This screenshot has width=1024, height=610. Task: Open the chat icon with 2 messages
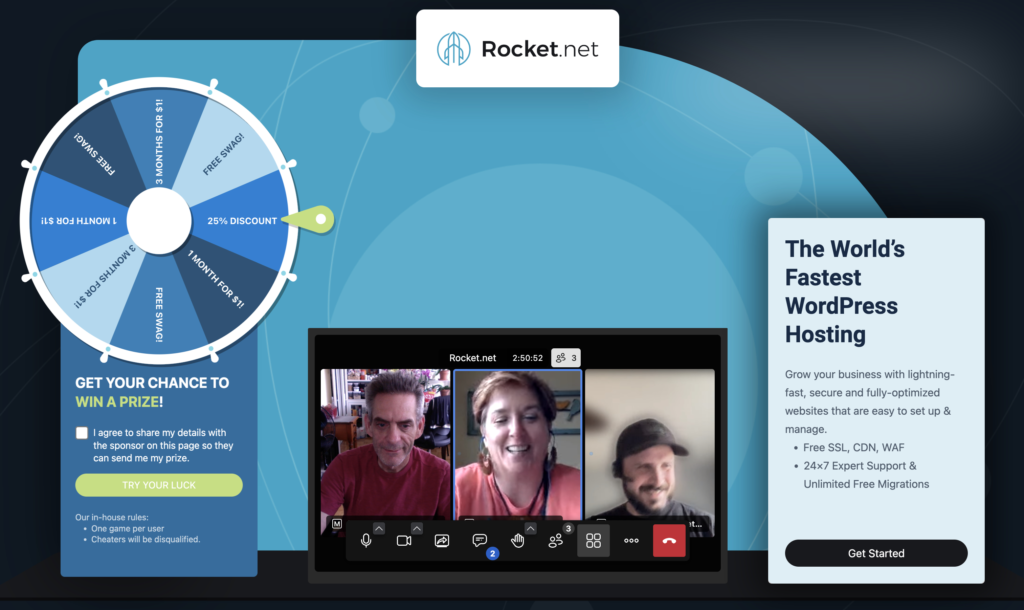(480, 541)
